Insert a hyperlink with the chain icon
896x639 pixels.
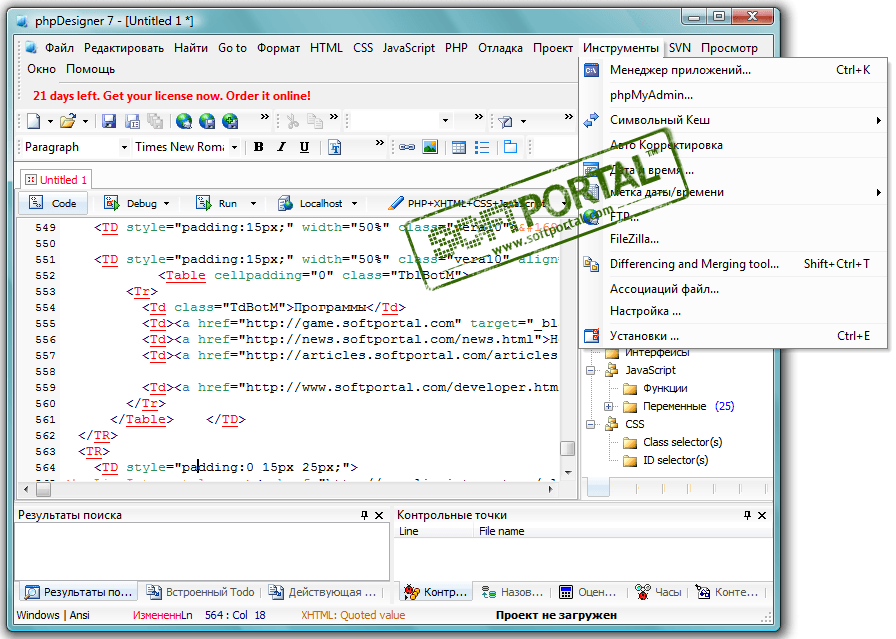point(407,147)
